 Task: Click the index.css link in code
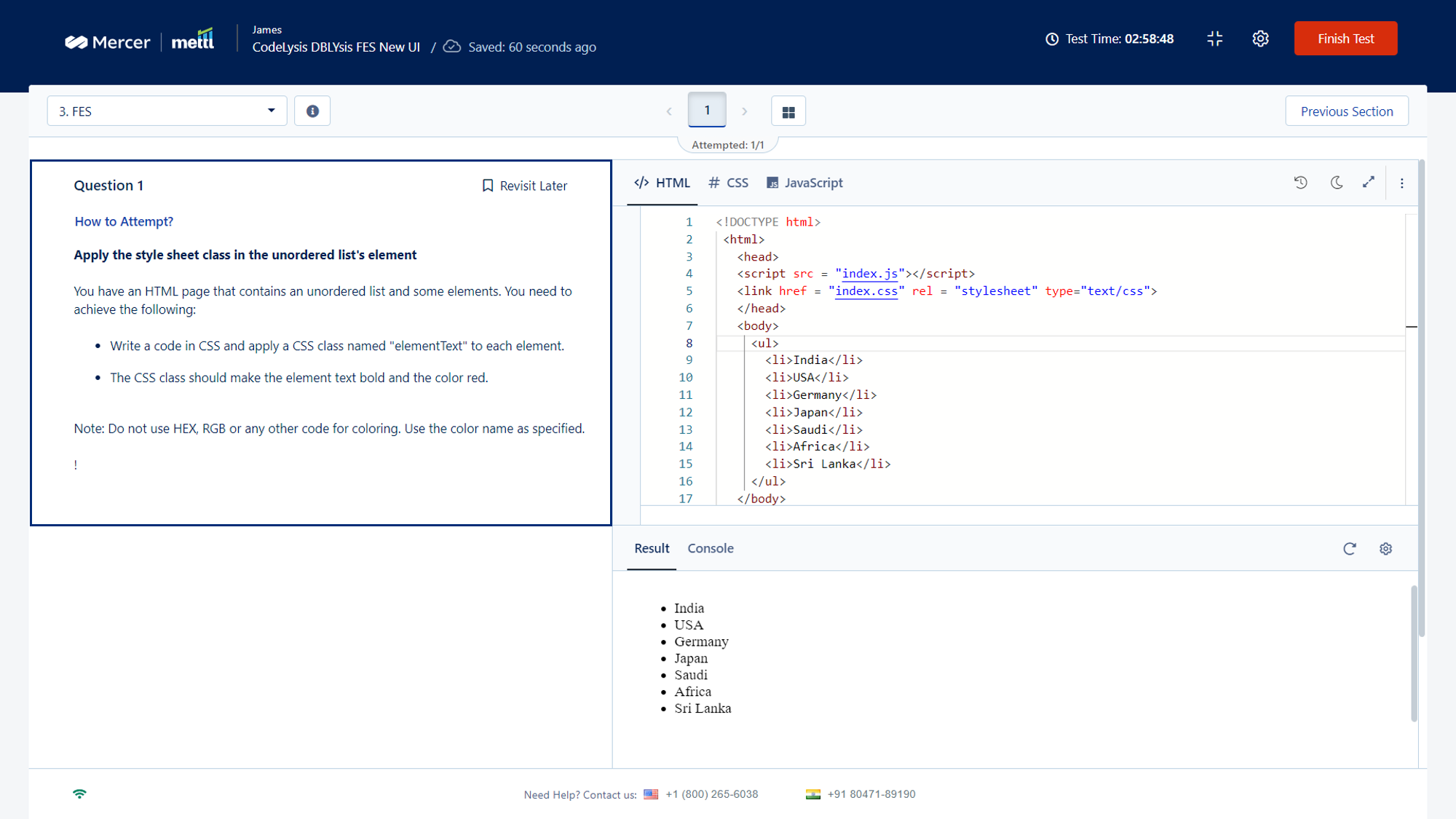coord(866,291)
